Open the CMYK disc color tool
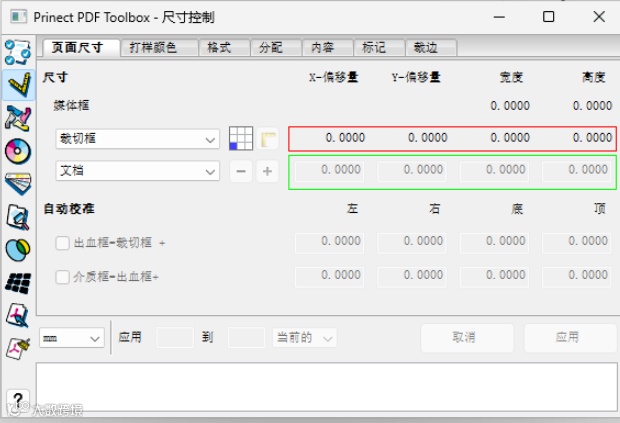 [x=18, y=151]
